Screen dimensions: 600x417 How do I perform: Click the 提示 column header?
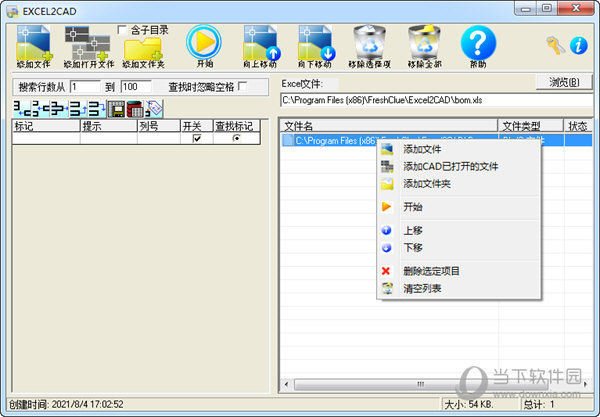(x=109, y=126)
